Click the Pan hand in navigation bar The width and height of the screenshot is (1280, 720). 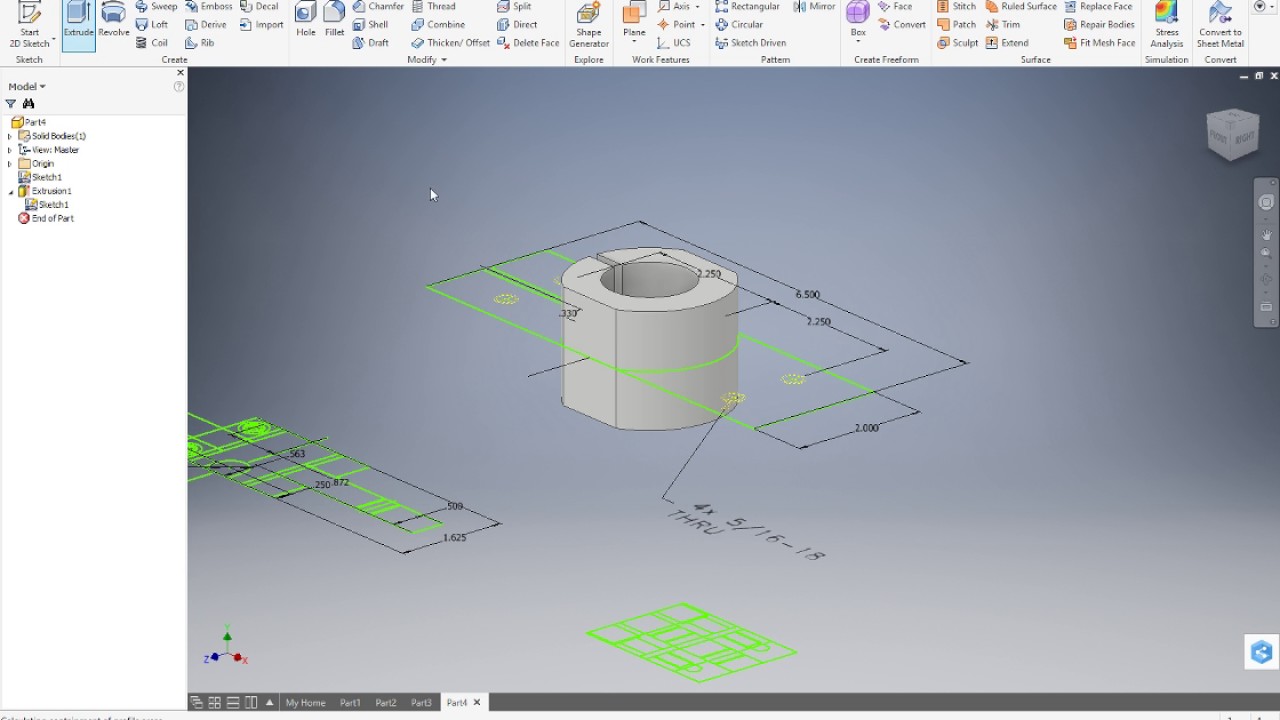tap(1266, 234)
